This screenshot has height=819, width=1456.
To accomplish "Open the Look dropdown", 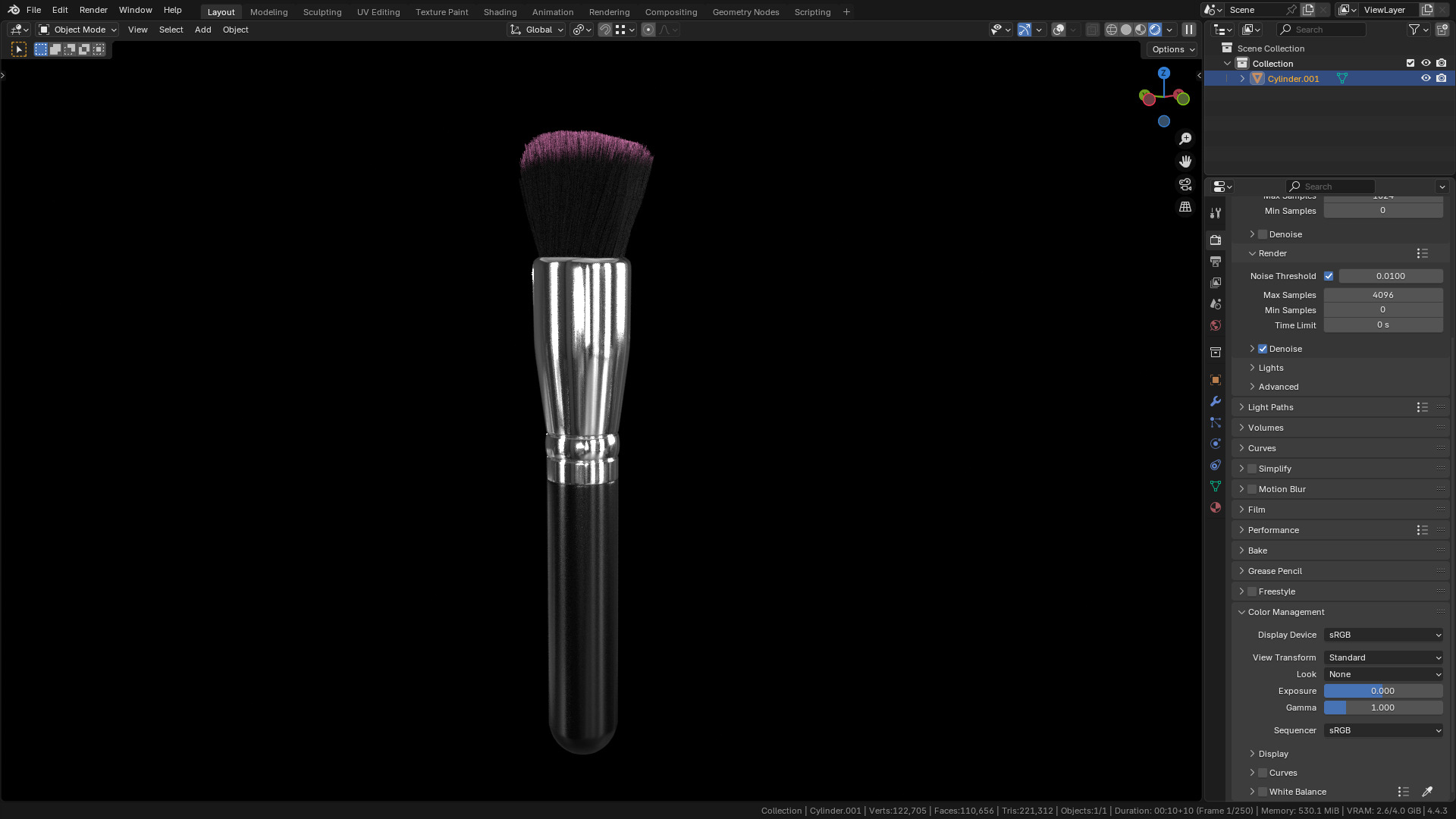I will tap(1383, 674).
